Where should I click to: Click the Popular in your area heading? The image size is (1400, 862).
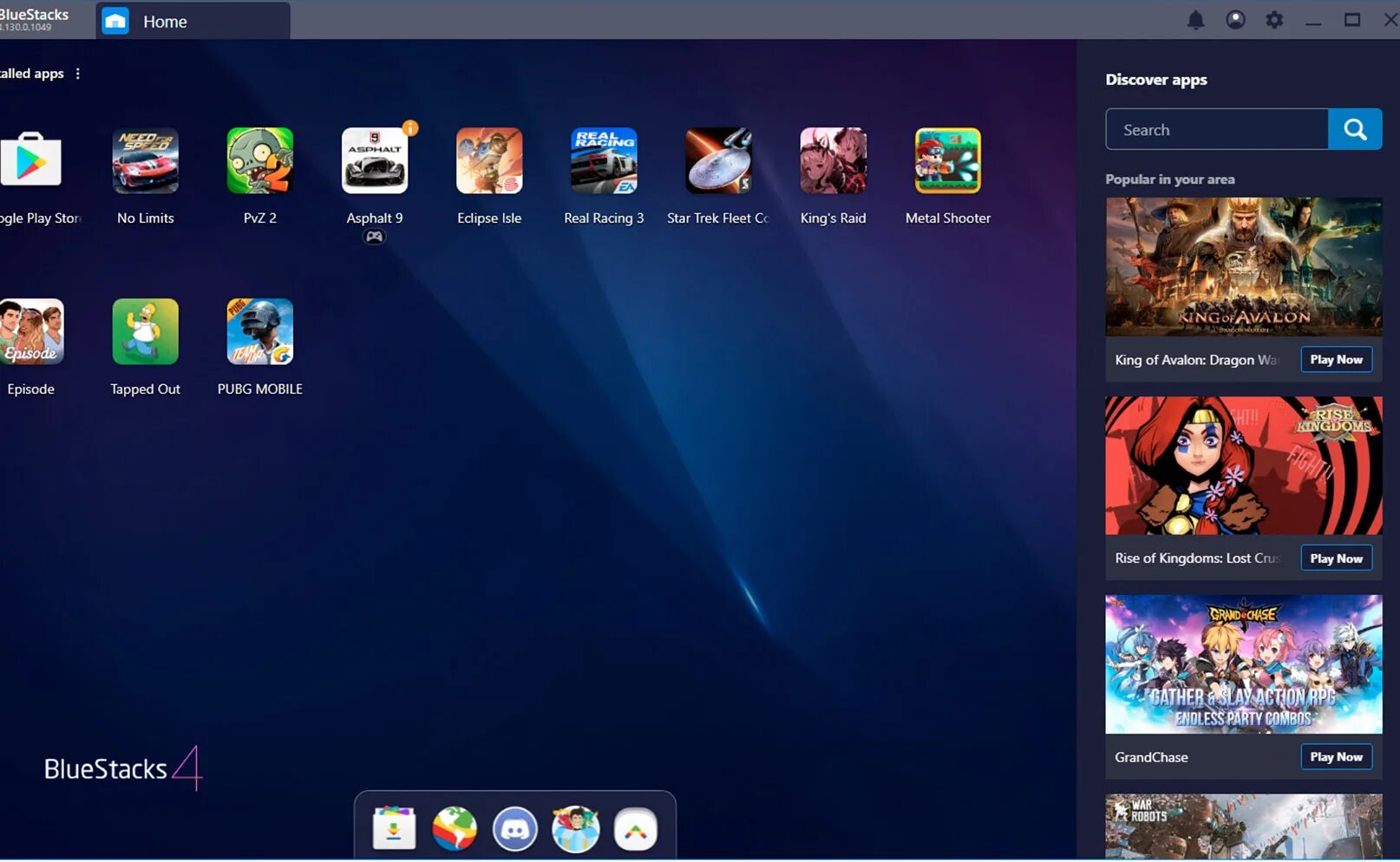[x=1170, y=180]
